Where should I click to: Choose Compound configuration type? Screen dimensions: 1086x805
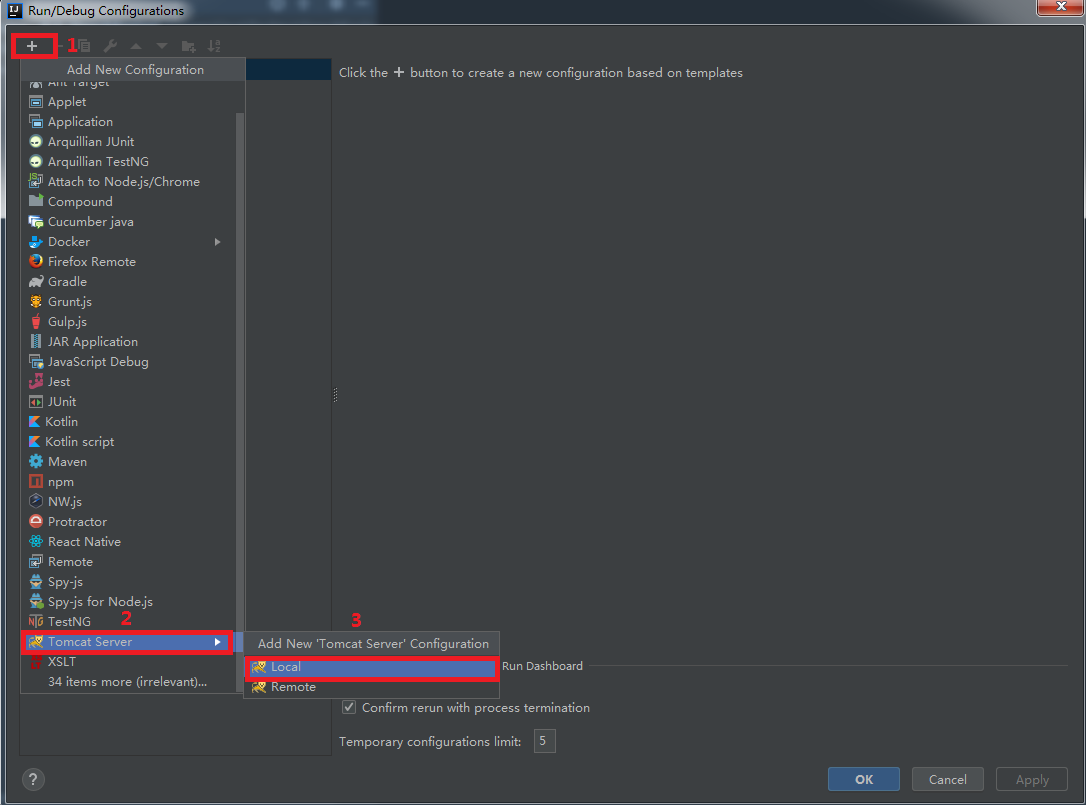click(128, 202)
